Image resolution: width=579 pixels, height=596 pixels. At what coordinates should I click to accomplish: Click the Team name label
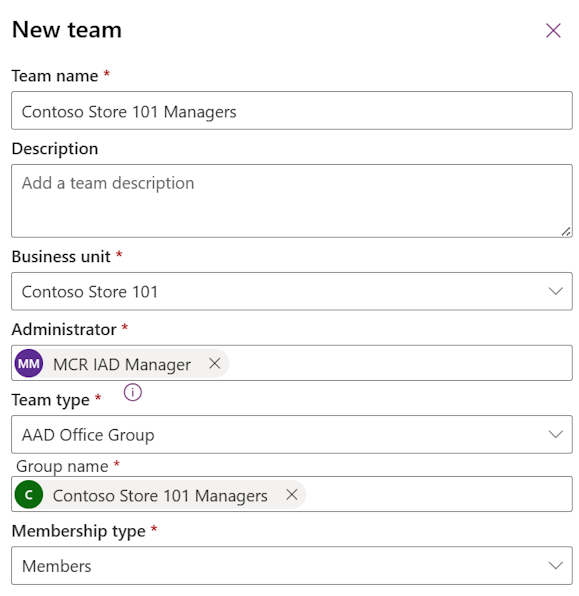(55, 76)
